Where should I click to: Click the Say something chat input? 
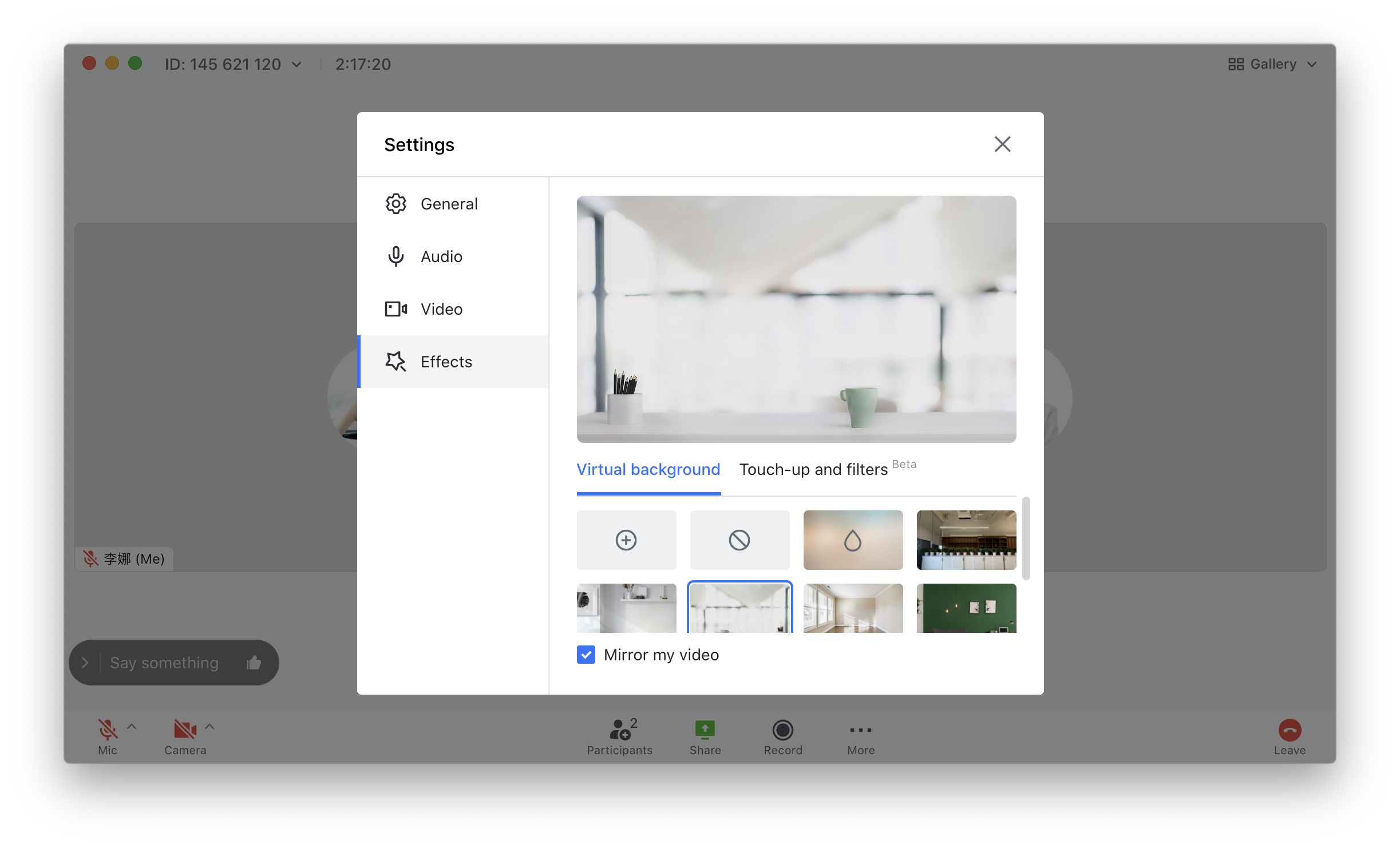point(164,663)
